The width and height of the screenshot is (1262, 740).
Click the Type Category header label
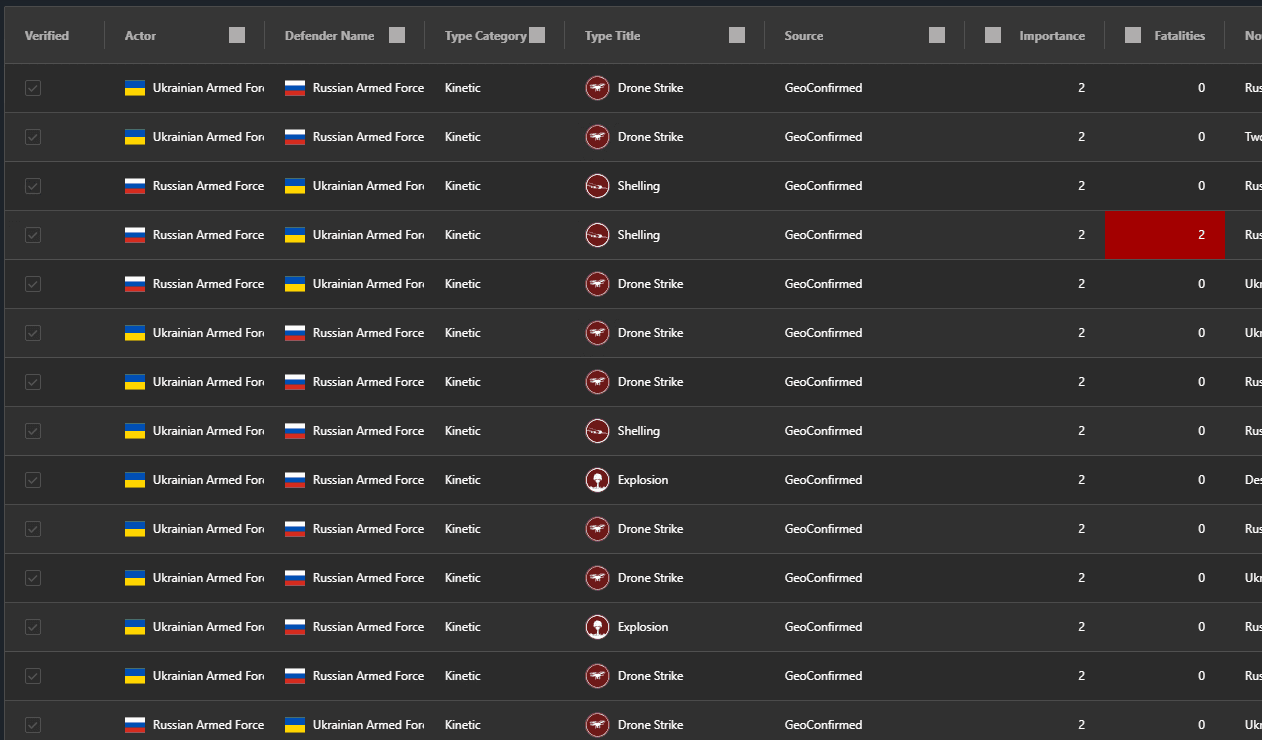[x=486, y=36]
